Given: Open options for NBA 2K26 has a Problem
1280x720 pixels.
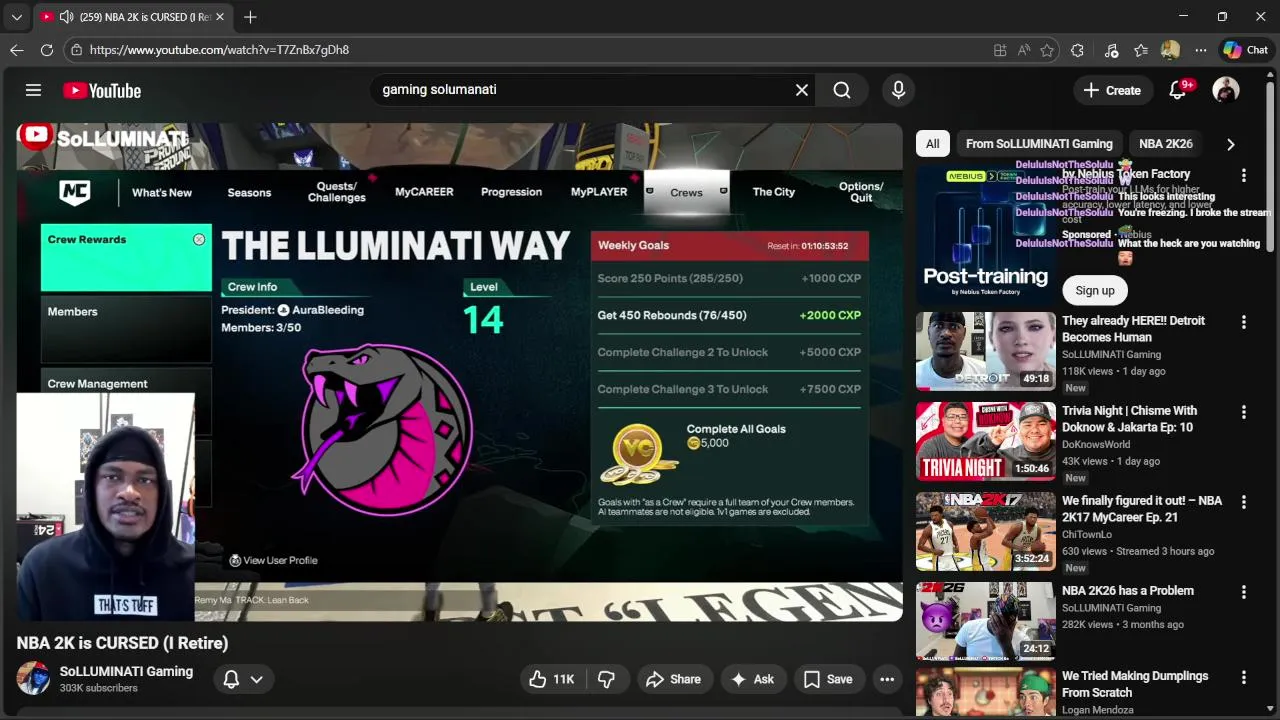Looking at the screenshot, I should (1244, 592).
